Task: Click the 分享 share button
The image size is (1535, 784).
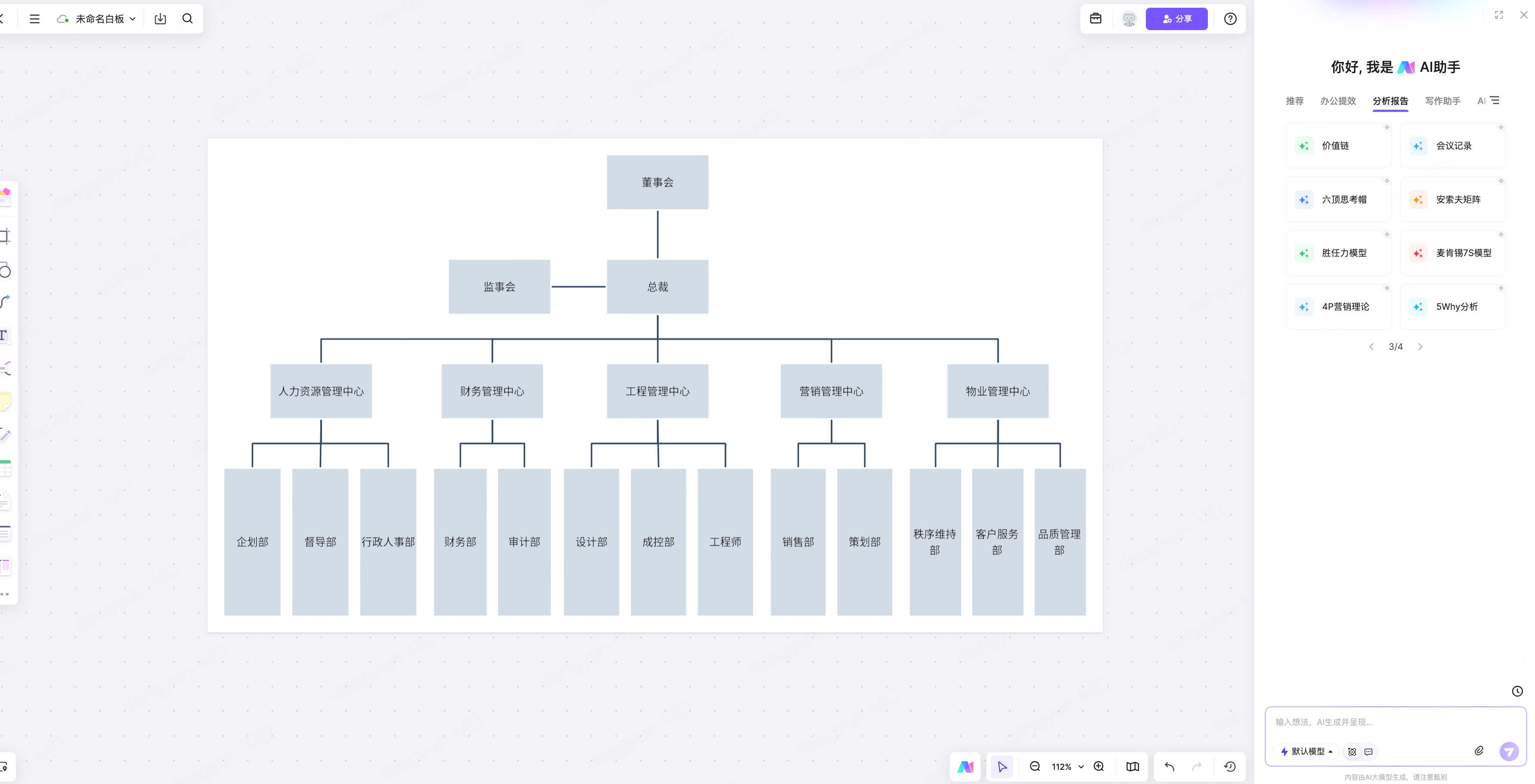Action: (1176, 19)
